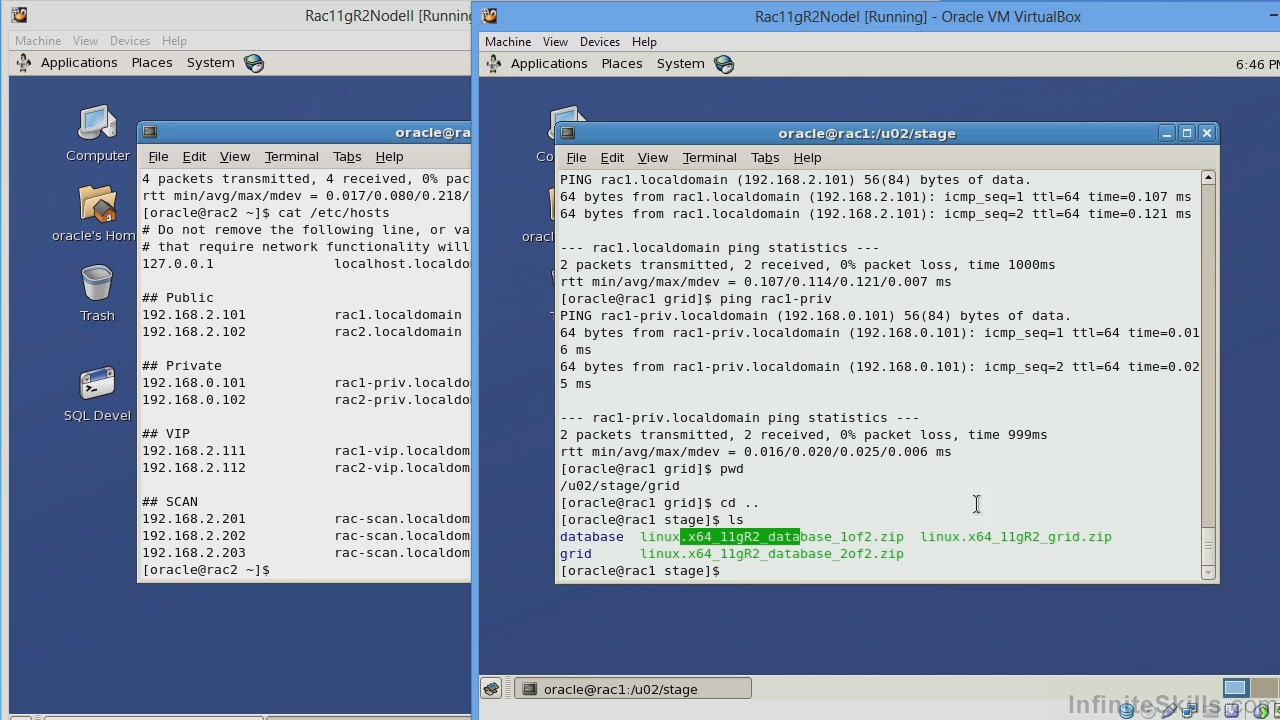Open View menu in Rac11gR2NodeI VirtualBox window
The width and height of the screenshot is (1280, 720).
(x=555, y=42)
